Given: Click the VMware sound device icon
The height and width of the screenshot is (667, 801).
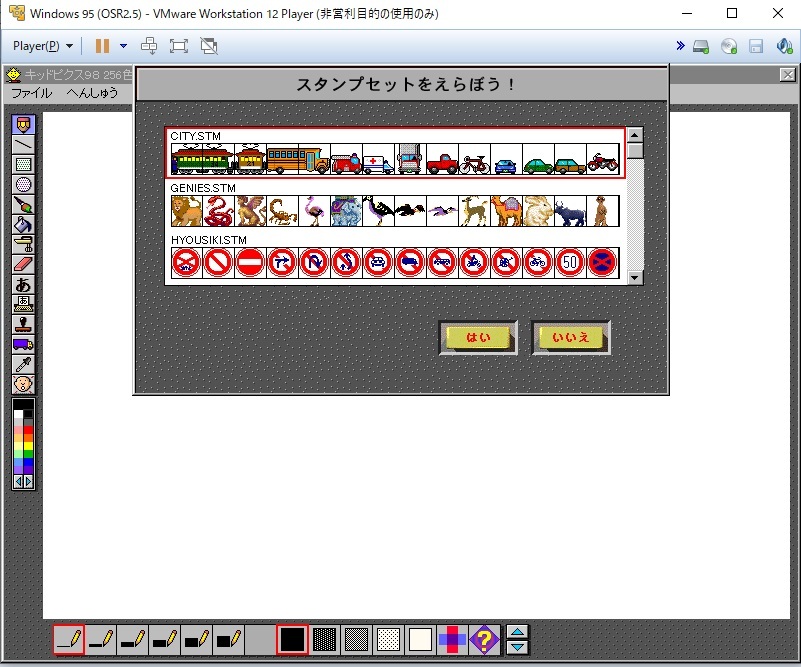Looking at the screenshot, I should (x=784, y=46).
